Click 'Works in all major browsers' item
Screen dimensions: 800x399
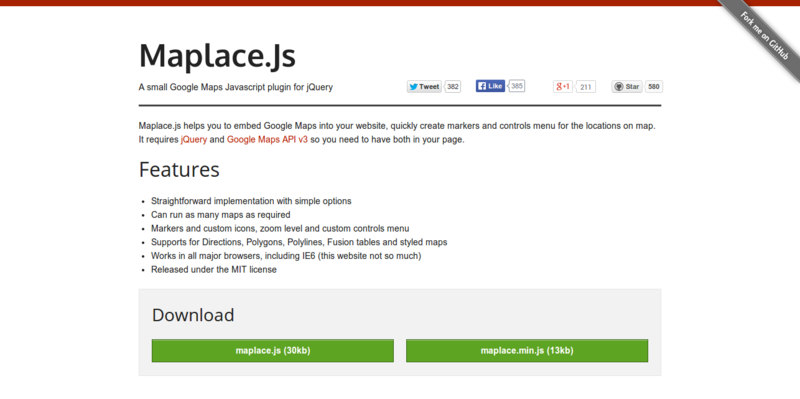286,256
